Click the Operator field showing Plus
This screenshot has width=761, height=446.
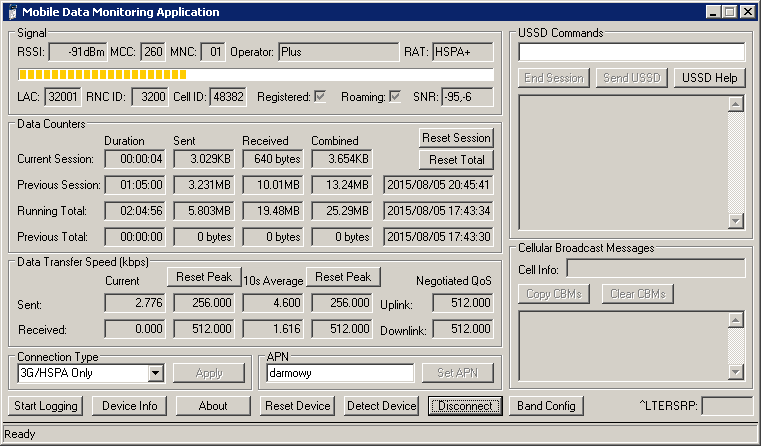(339, 52)
